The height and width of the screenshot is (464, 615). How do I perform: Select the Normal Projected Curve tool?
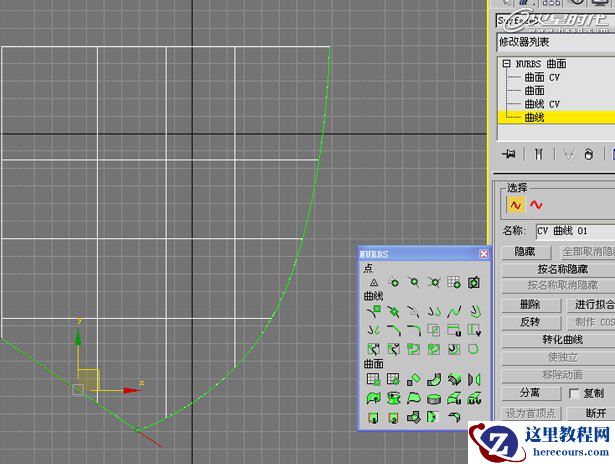coord(374,349)
